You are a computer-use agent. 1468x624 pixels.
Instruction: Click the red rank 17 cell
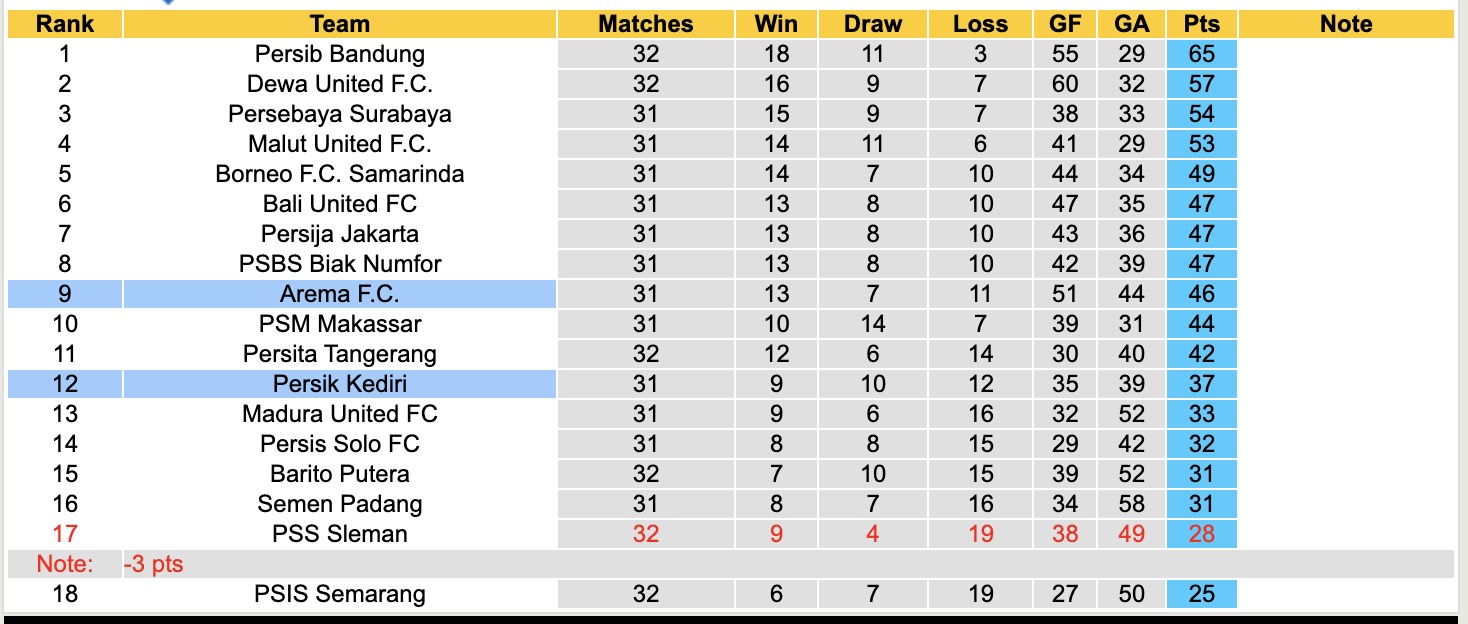click(65, 534)
